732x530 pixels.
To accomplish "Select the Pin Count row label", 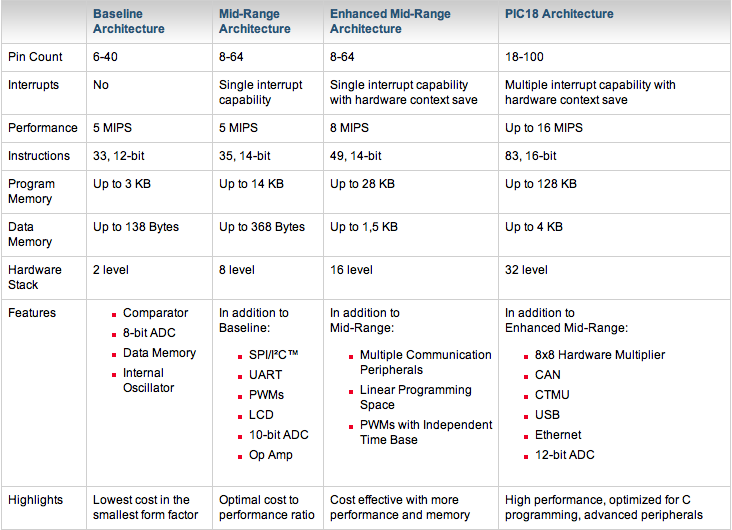I will click(37, 58).
